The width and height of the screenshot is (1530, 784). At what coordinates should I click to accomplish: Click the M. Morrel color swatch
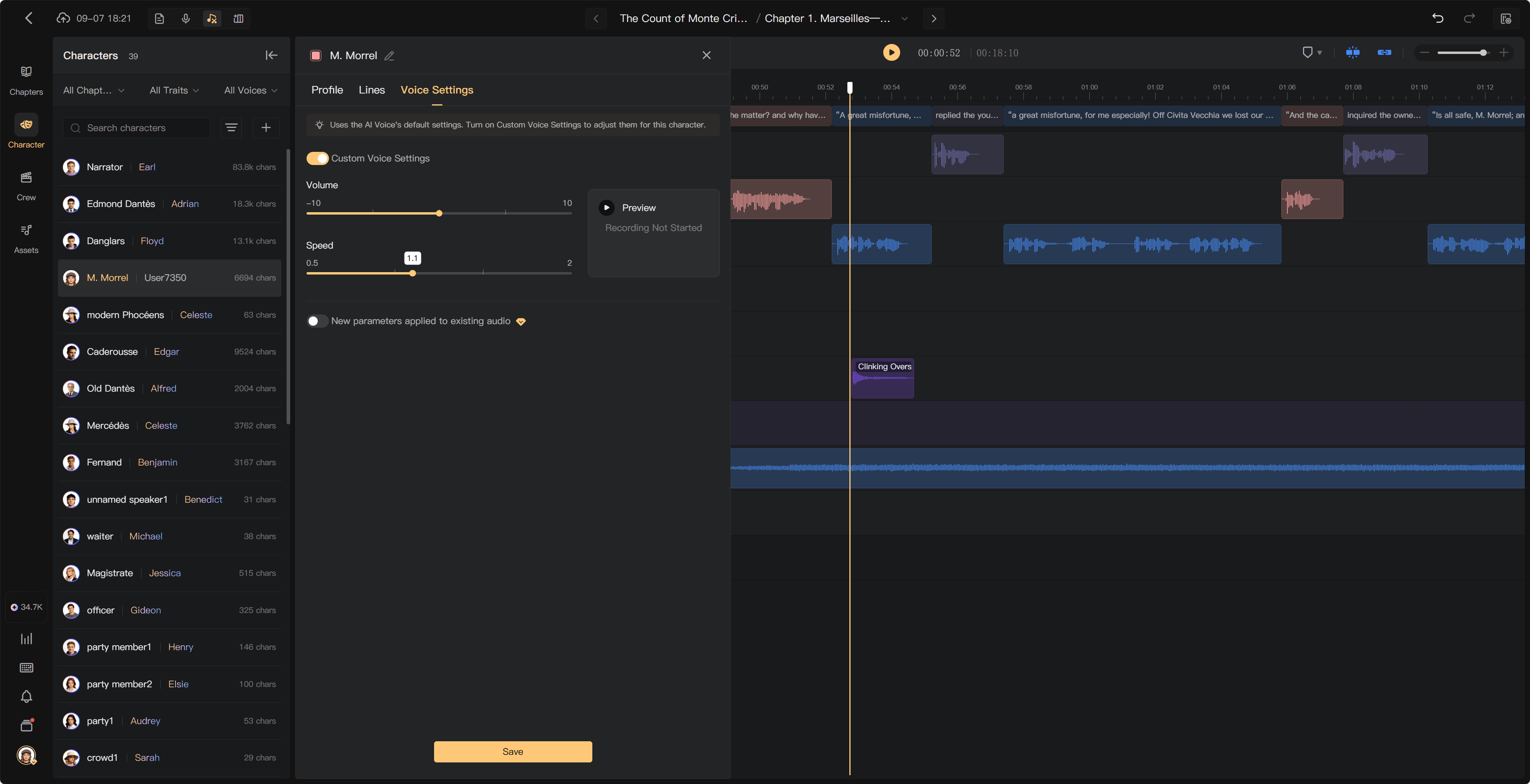tap(316, 56)
